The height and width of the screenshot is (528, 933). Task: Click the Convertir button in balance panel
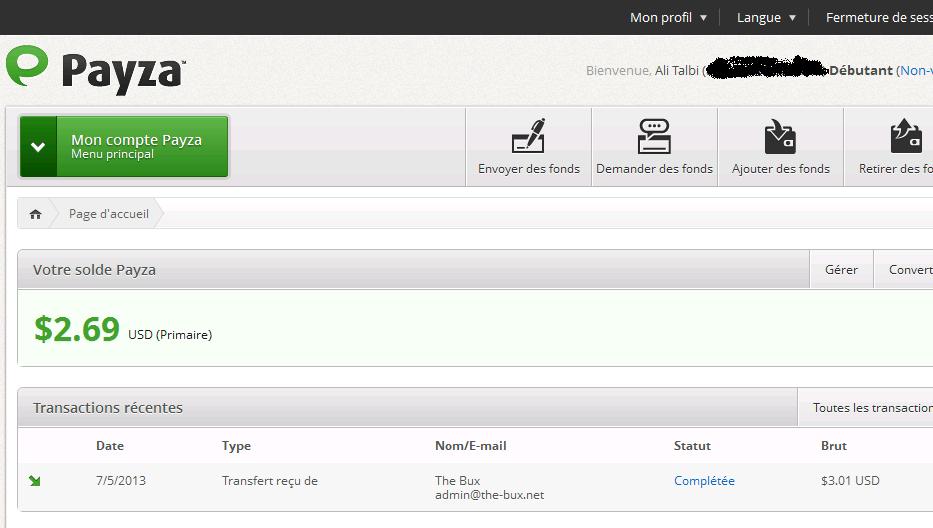point(903,270)
